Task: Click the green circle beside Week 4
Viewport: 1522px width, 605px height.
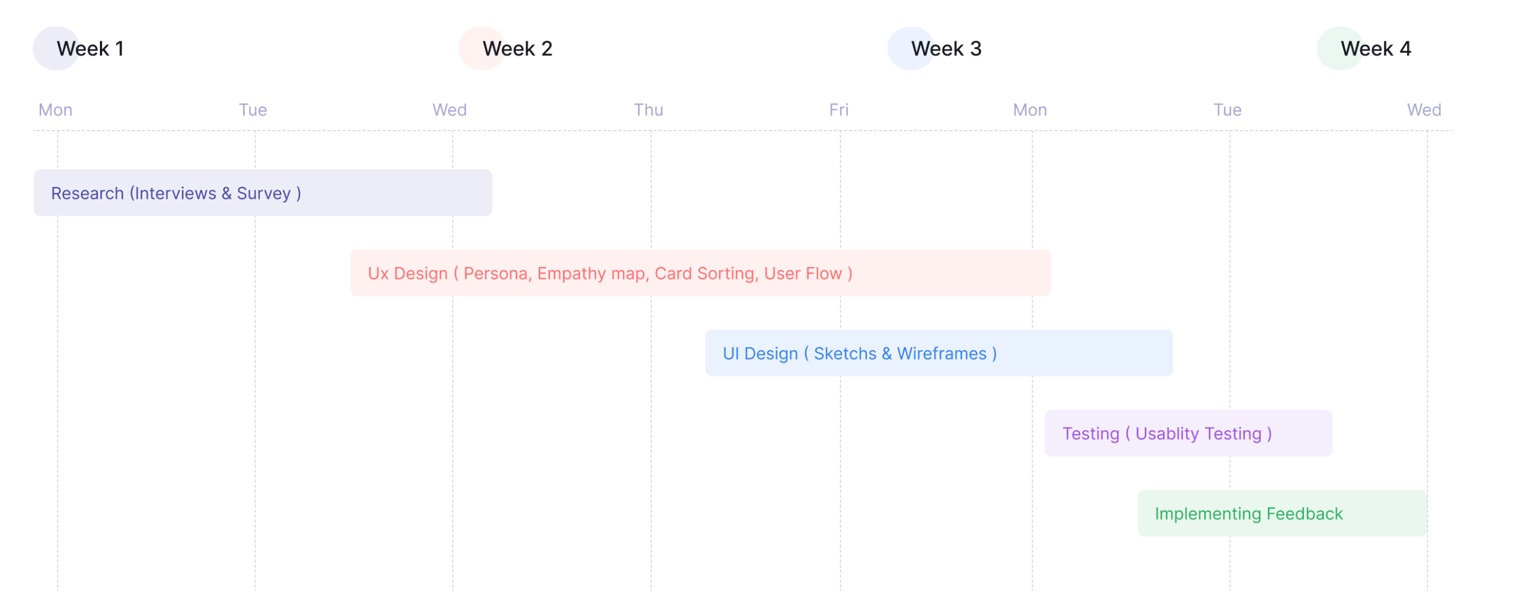Action: coord(1329,48)
